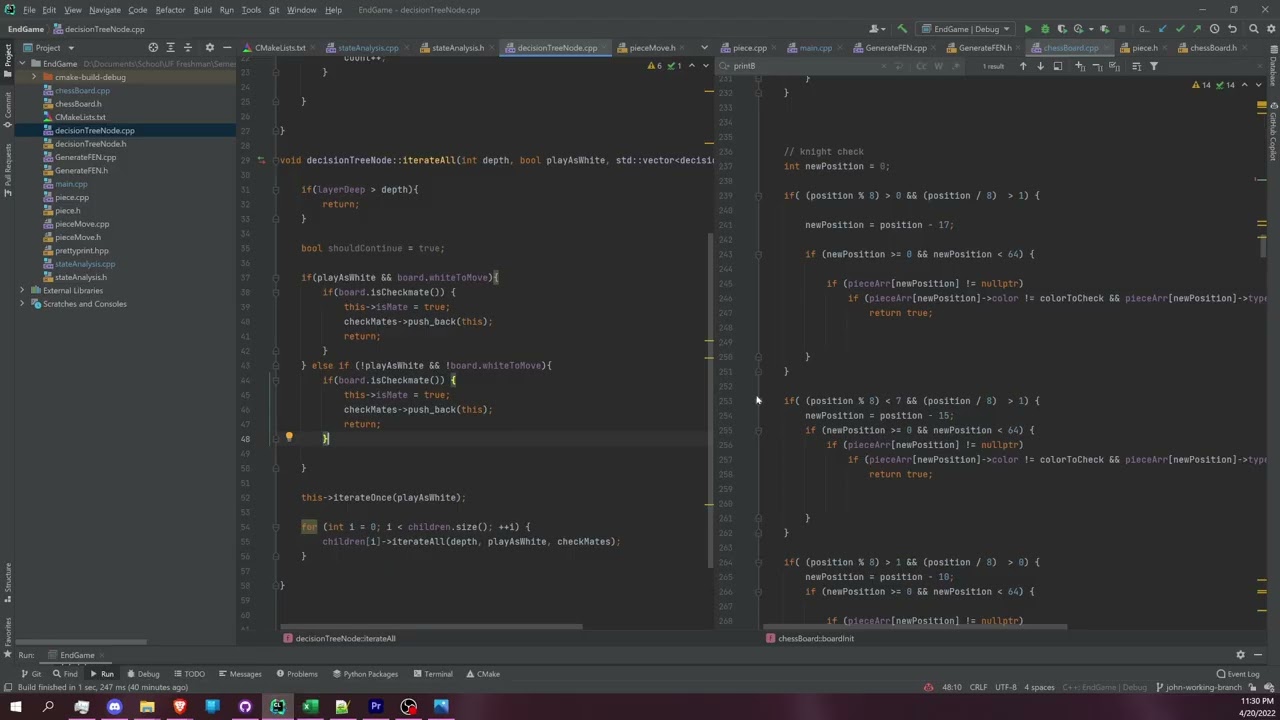The height and width of the screenshot is (720, 1280).
Task: Open Discord from the taskbar
Action: [114, 707]
